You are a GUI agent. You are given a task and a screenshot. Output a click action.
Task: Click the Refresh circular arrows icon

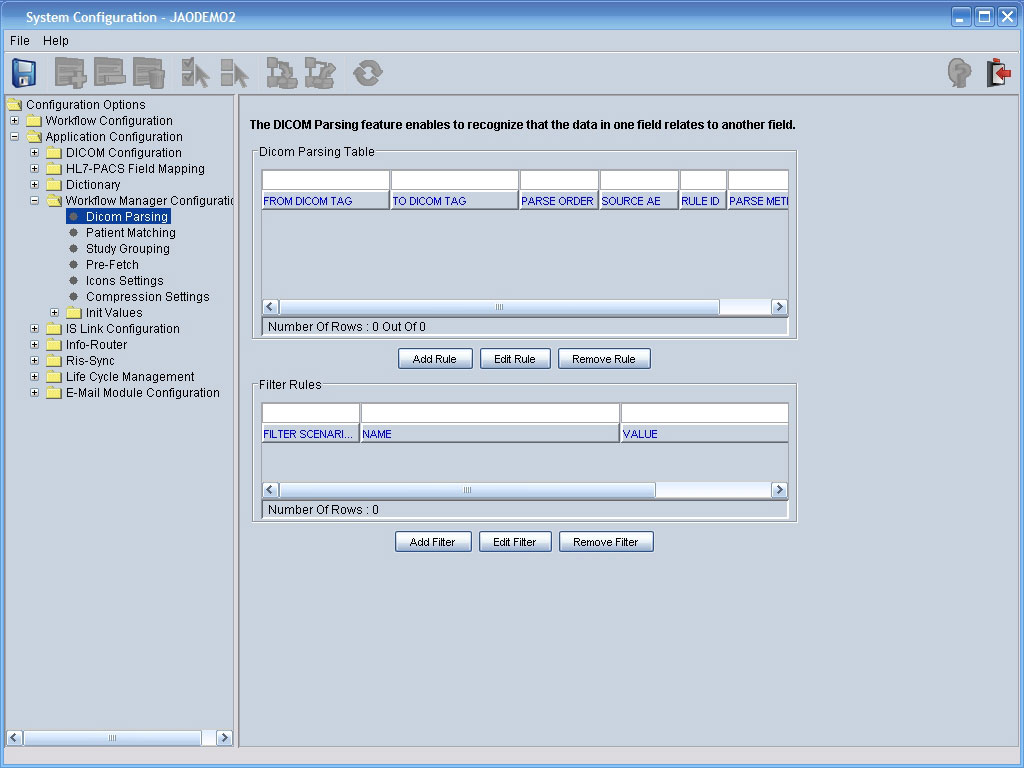pyautogui.click(x=368, y=72)
